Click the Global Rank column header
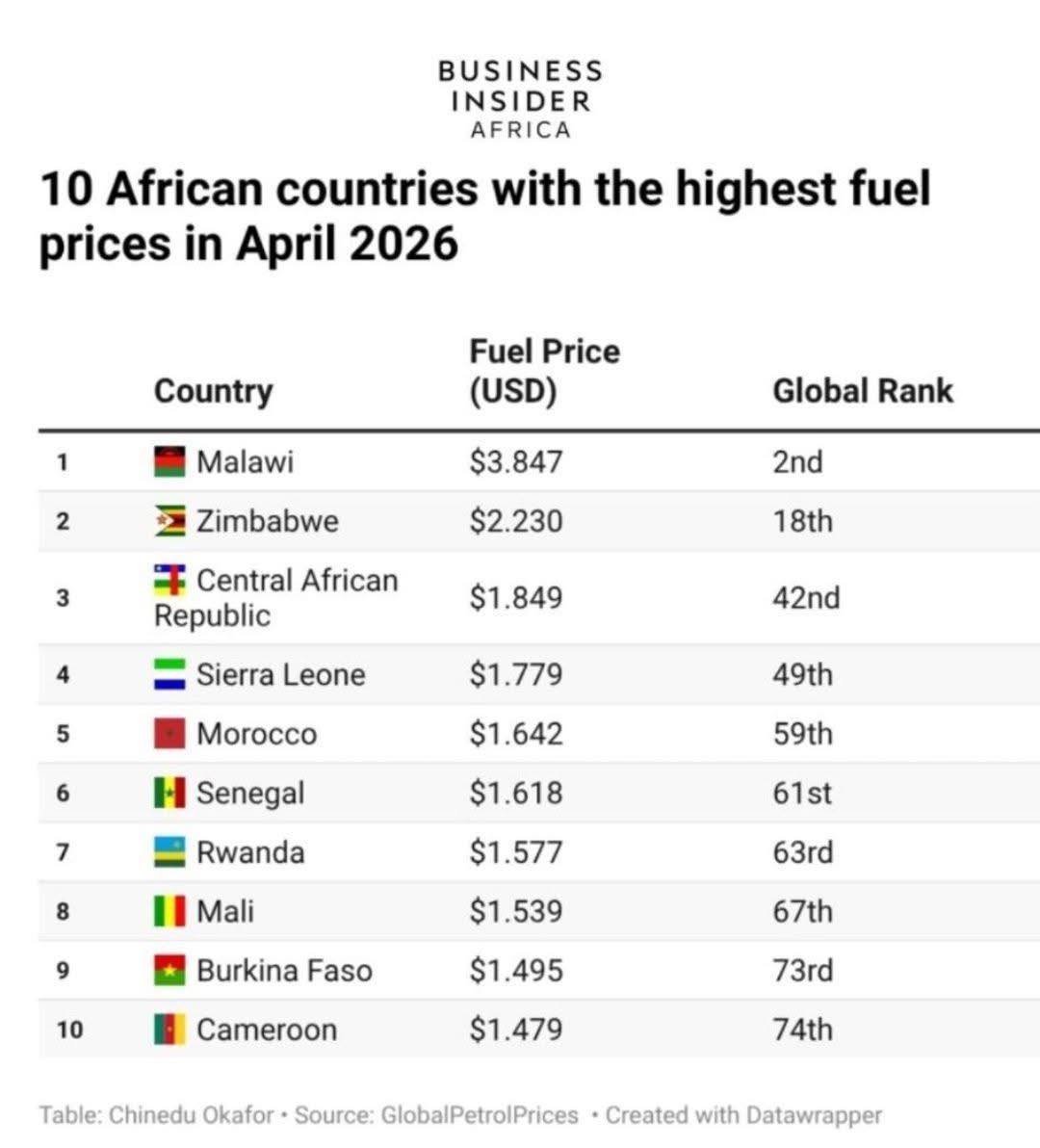The height and width of the screenshot is (1148, 1040). [x=862, y=391]
